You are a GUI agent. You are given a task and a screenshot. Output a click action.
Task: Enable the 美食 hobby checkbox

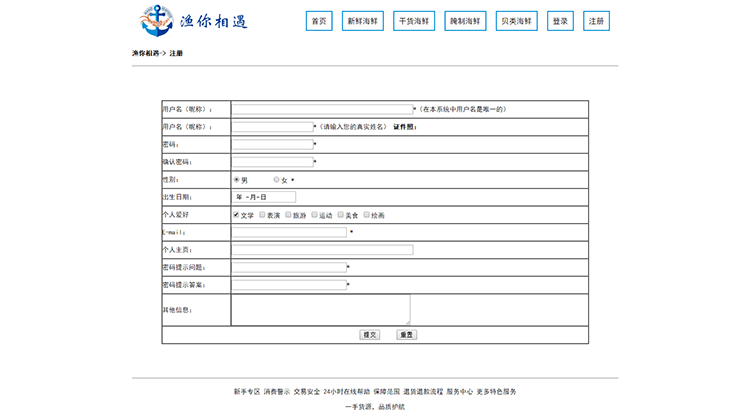point(341,215)
